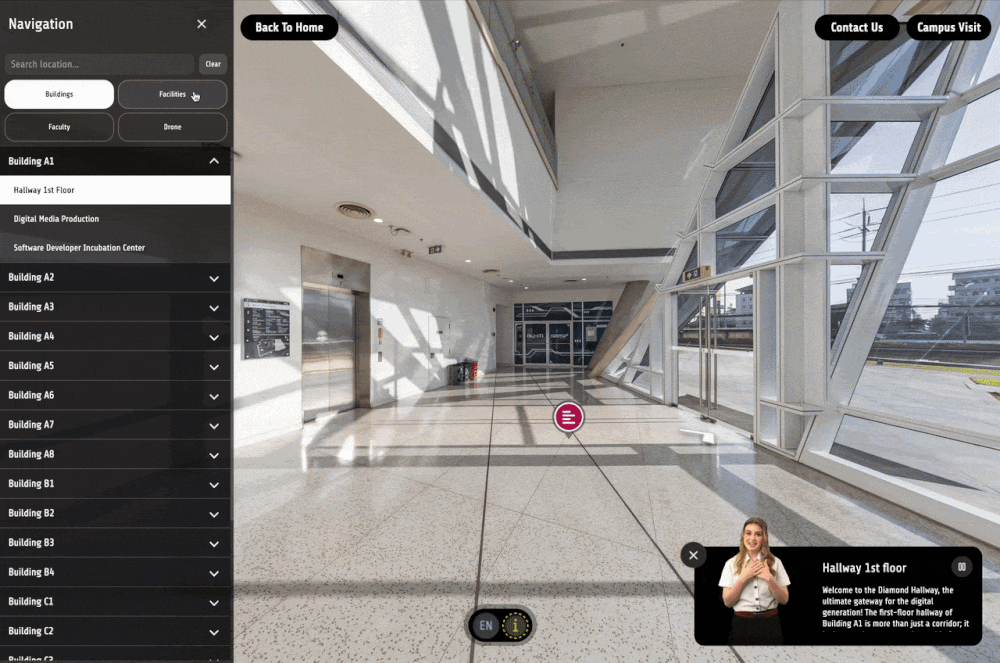The image size is (1000, 663).
Task: Expand the Building C2 section
Action: [x=115, y=631]
